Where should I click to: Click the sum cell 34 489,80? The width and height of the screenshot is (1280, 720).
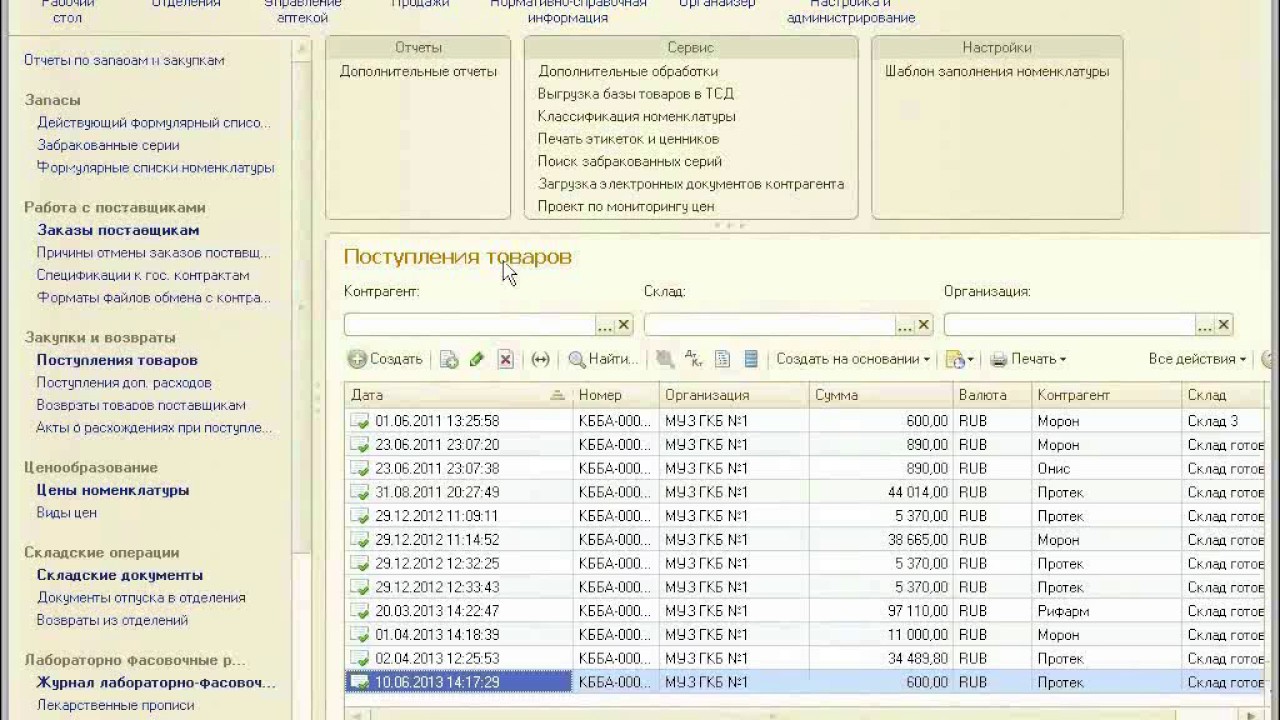[881, 658]
